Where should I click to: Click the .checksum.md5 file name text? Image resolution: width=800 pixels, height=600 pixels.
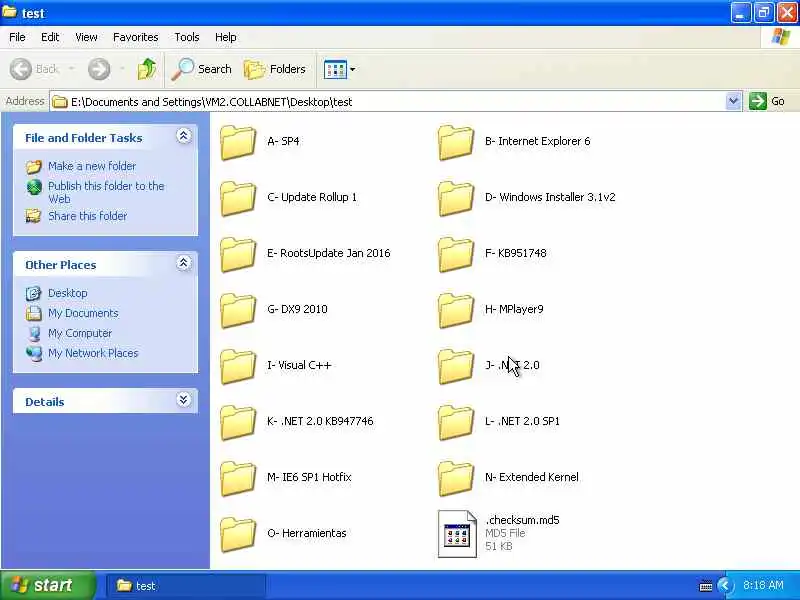tap(522, 520)
